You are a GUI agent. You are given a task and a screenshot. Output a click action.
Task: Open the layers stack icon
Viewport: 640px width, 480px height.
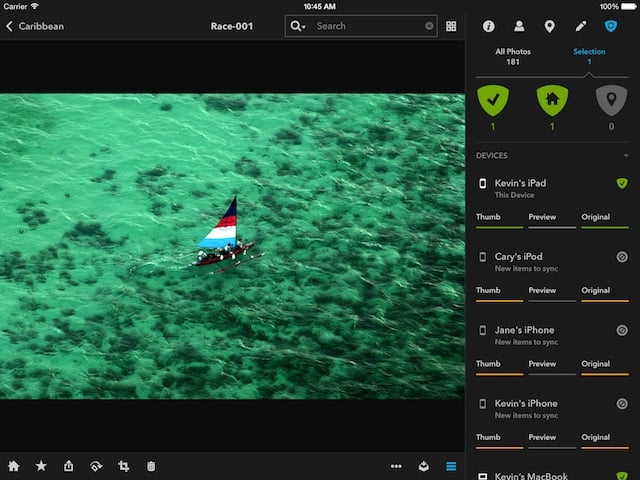coord(424,466)
